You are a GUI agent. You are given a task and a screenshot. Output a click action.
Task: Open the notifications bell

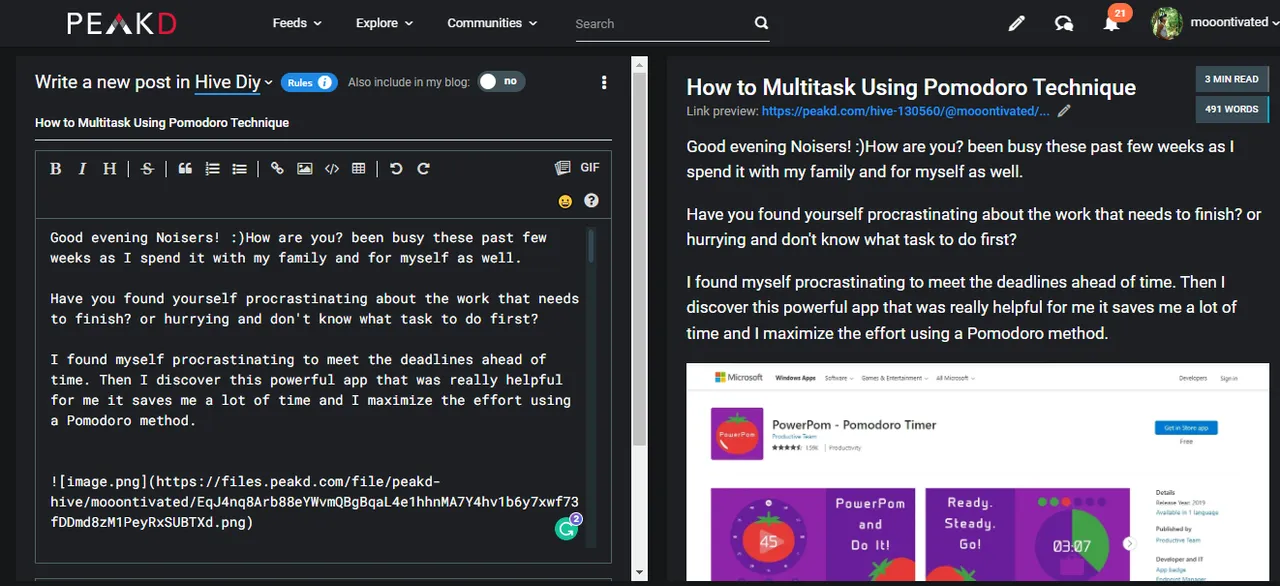1111,23
